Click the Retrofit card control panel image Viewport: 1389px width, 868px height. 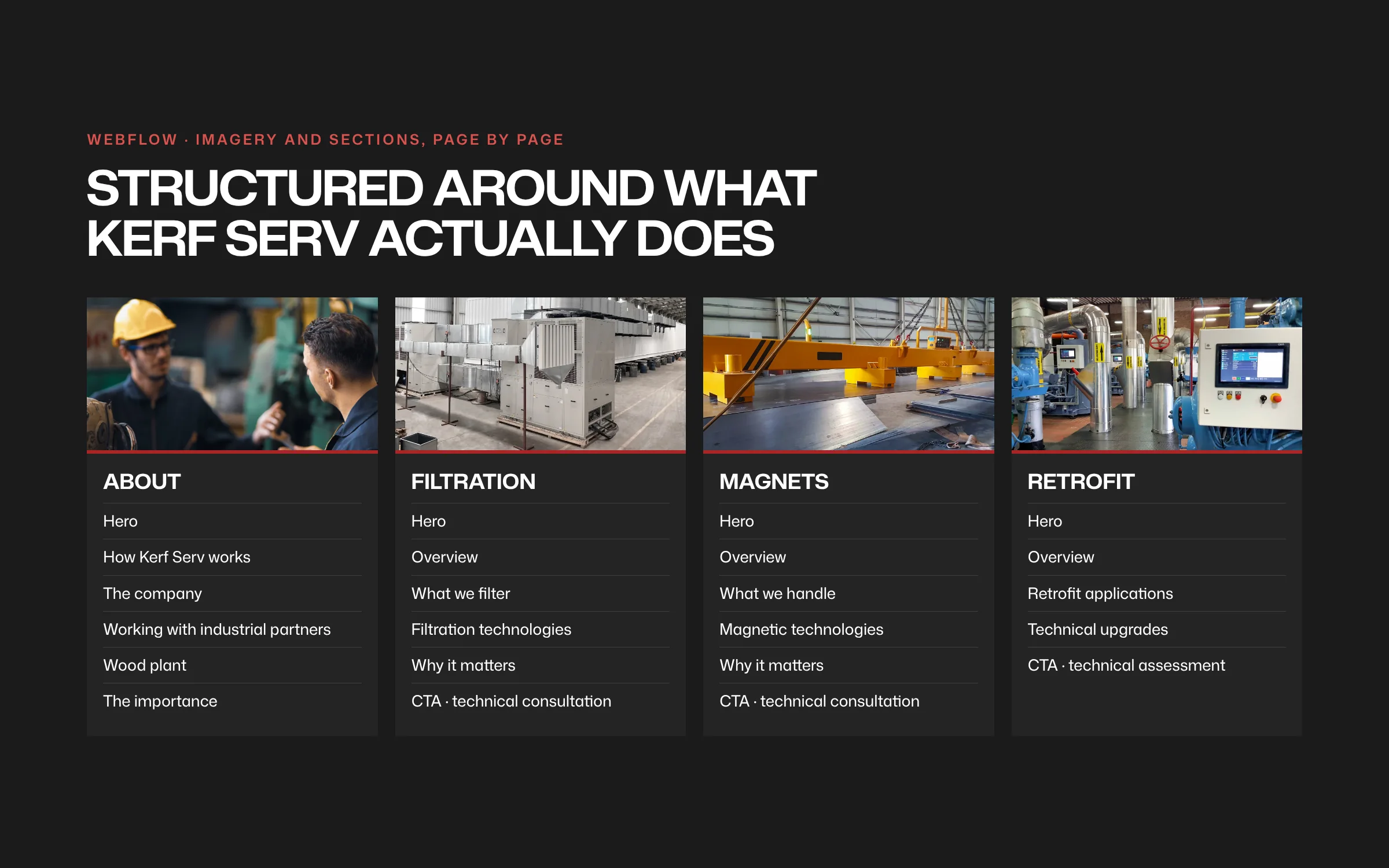(x=1156, y=374)
